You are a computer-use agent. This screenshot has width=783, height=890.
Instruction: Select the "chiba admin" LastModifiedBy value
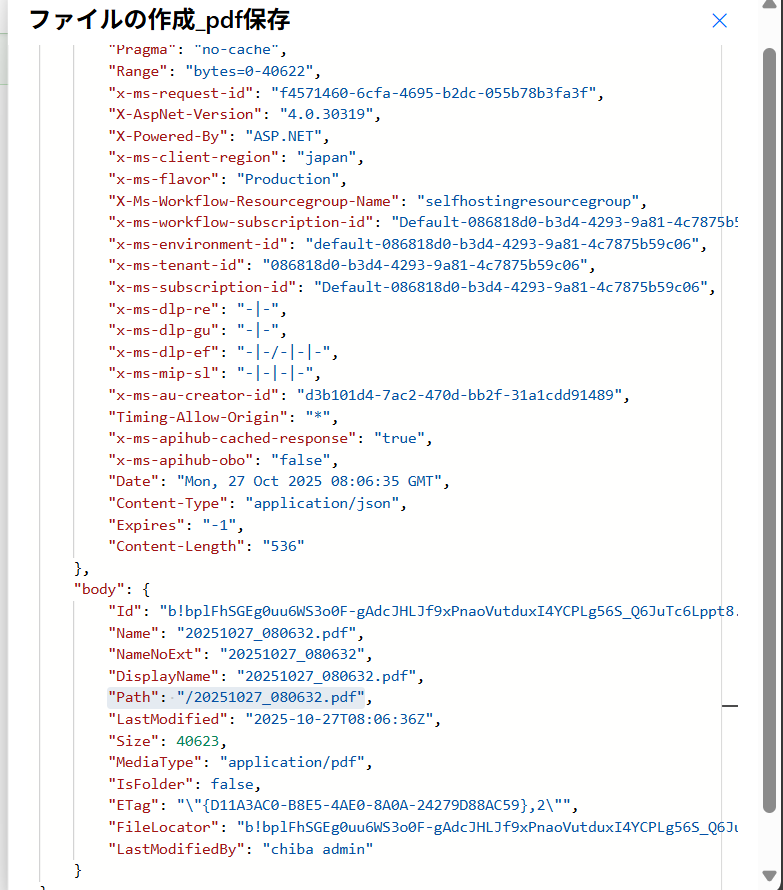(x=318, y=849)
